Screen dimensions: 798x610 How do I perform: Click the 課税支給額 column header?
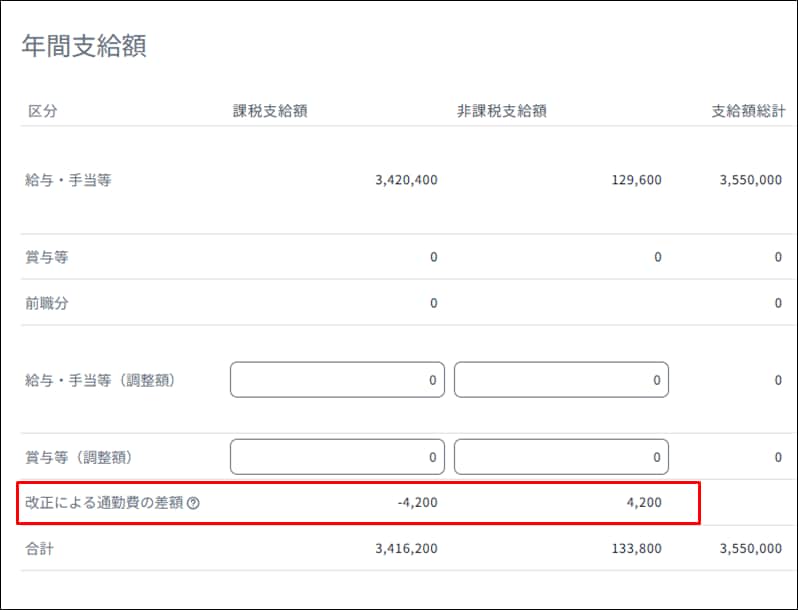pos(270,111)
